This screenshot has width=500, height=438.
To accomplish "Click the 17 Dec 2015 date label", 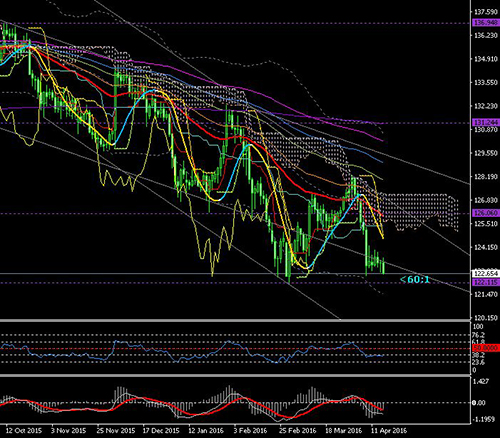I will click(x=161, y=430).
